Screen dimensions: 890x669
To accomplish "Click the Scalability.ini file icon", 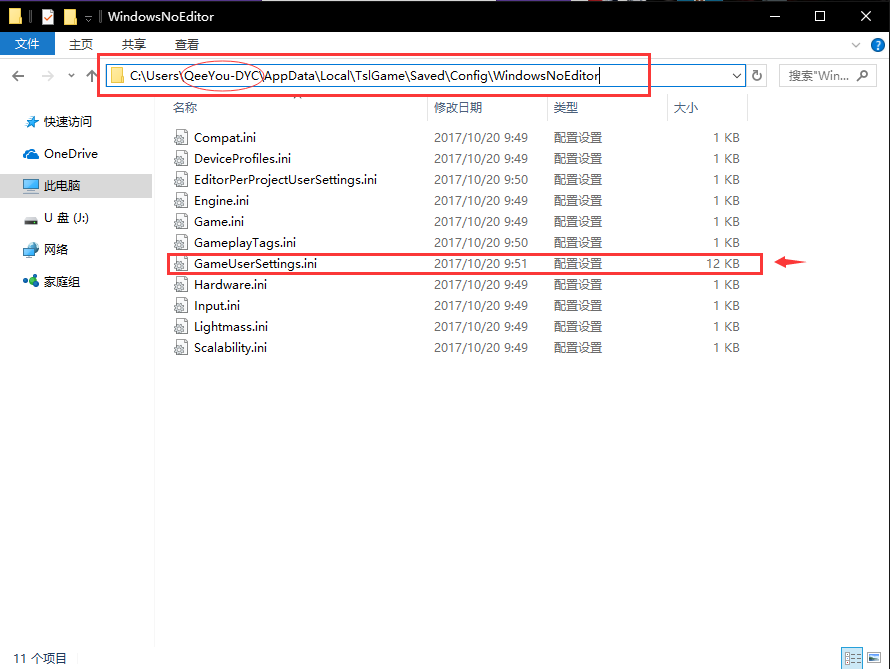I will pos(180,348).
